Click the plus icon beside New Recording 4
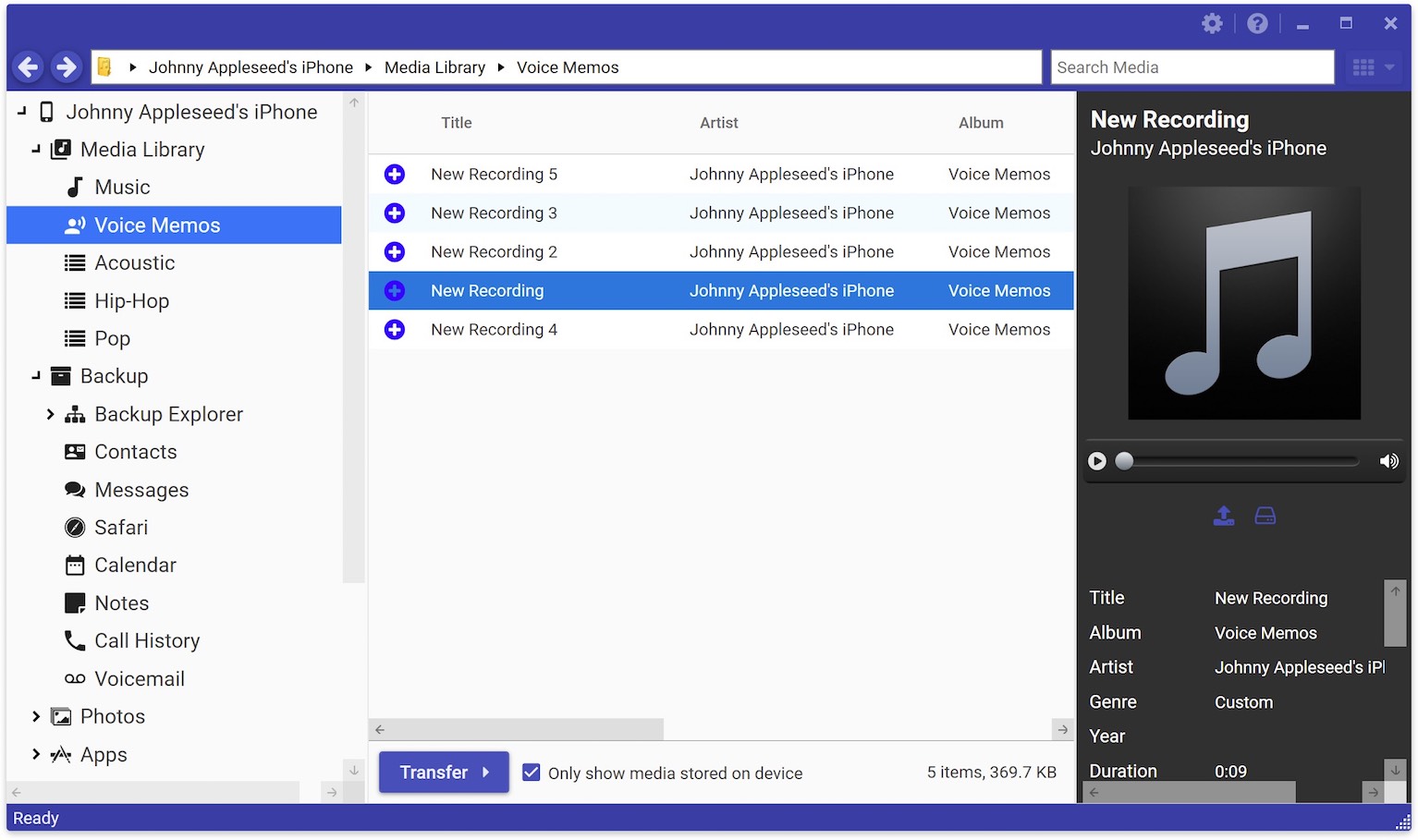Image resolution: width=1418 pixels, height=840 pixels. [395, 330]
